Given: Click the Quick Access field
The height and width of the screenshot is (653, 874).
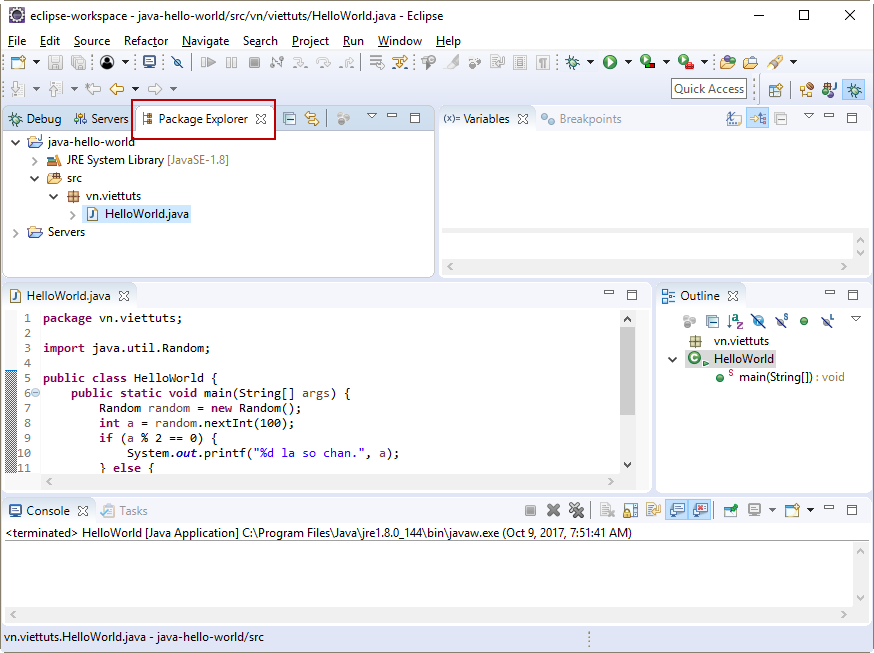Looking at the screenshot, I should tap(708, 89).
